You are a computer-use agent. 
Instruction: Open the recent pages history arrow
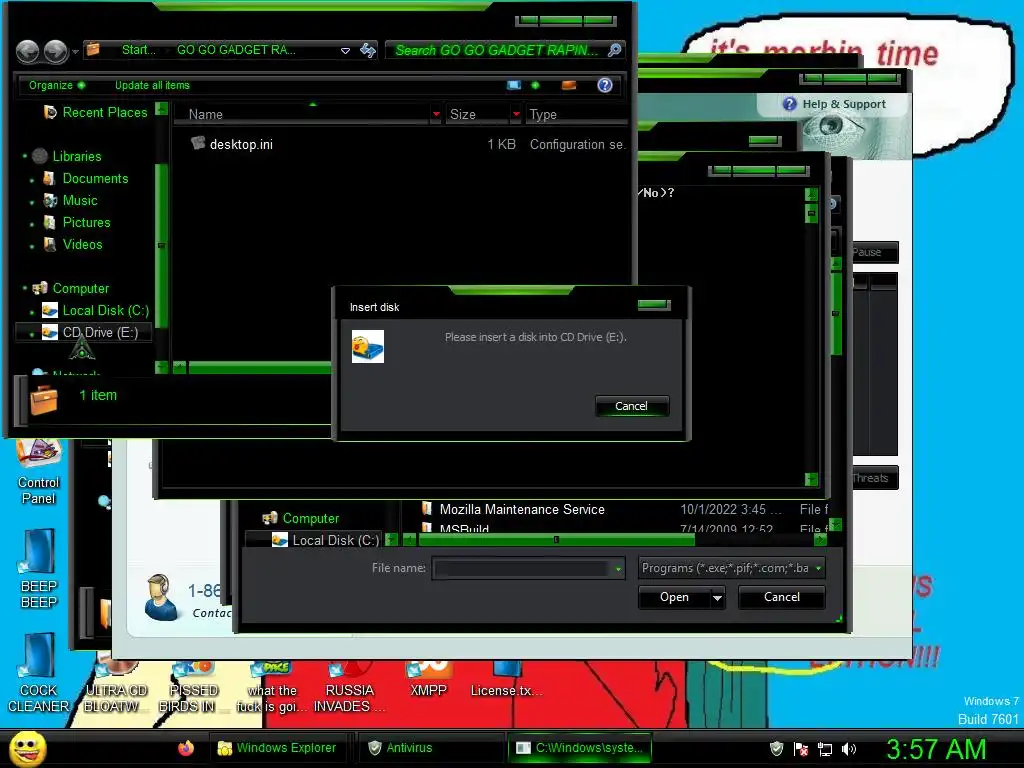76,51
